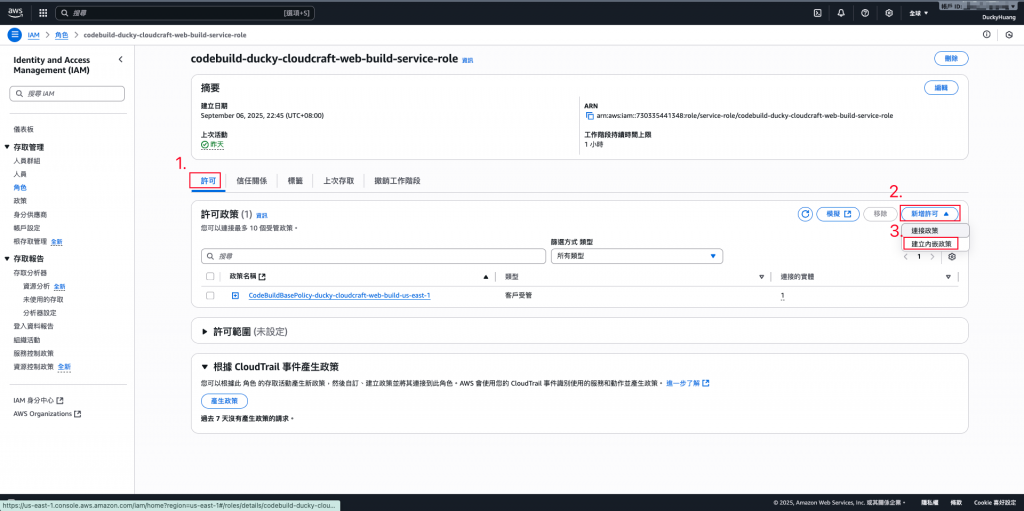This screenshot has height=511, width=1024.
Task: Focus the top AWS search field
Action: click(x=184, y=12)
